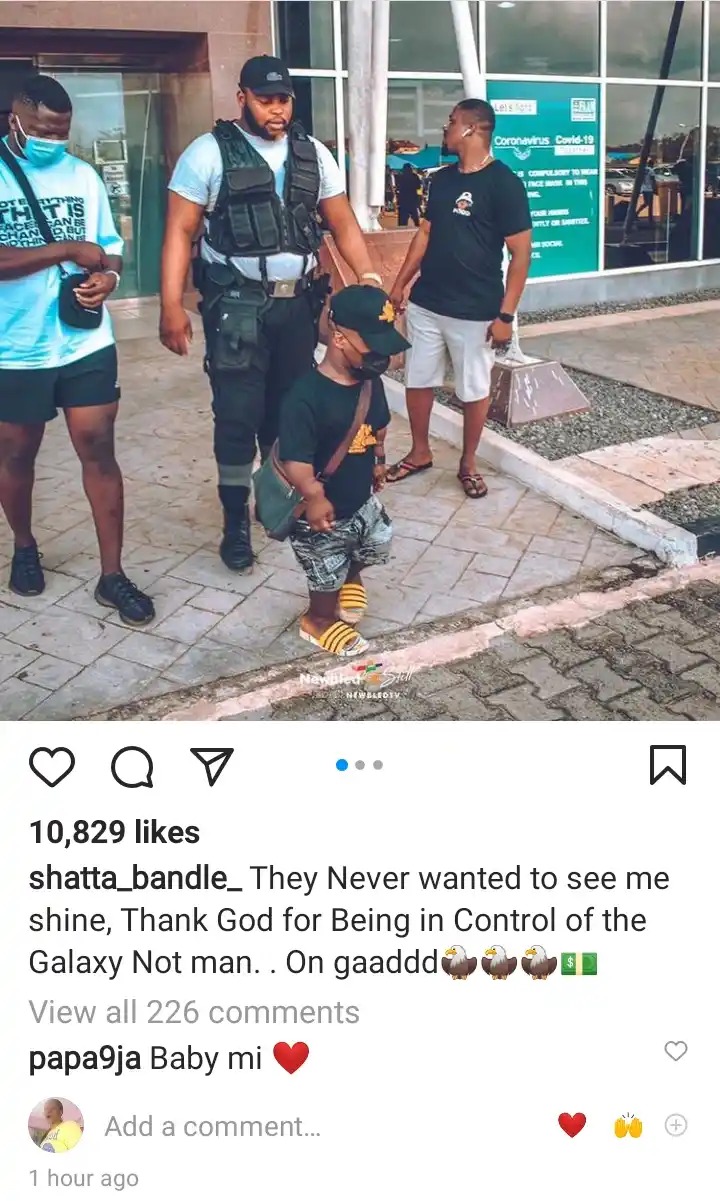The height and width of the screenshot is (1201, 720).
Task: Save the post with the bookmark icon
Action: point(668,766)
